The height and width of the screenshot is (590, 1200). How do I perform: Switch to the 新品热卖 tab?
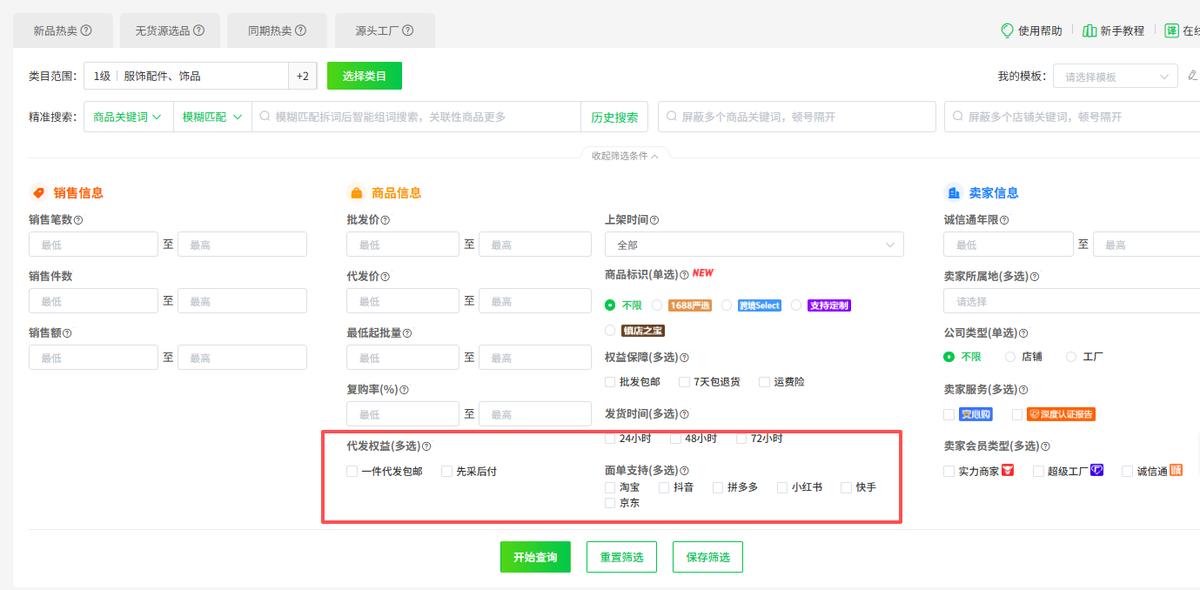coord(61,29)
